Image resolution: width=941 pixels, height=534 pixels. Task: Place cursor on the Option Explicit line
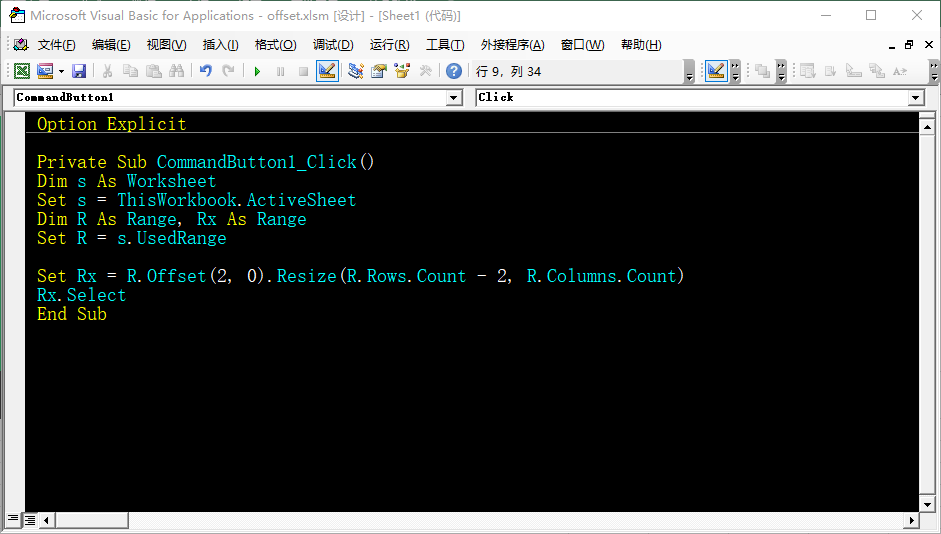pyautogui.click(x=112, y=124)
